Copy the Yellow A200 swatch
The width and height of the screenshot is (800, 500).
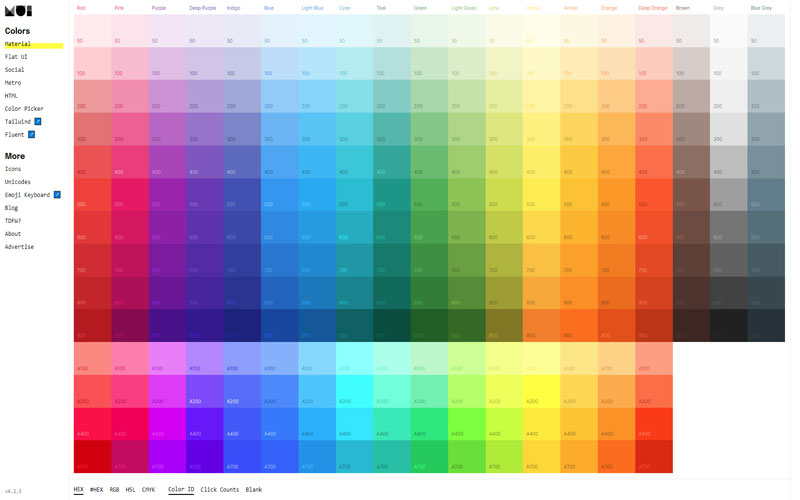(542, 391)
